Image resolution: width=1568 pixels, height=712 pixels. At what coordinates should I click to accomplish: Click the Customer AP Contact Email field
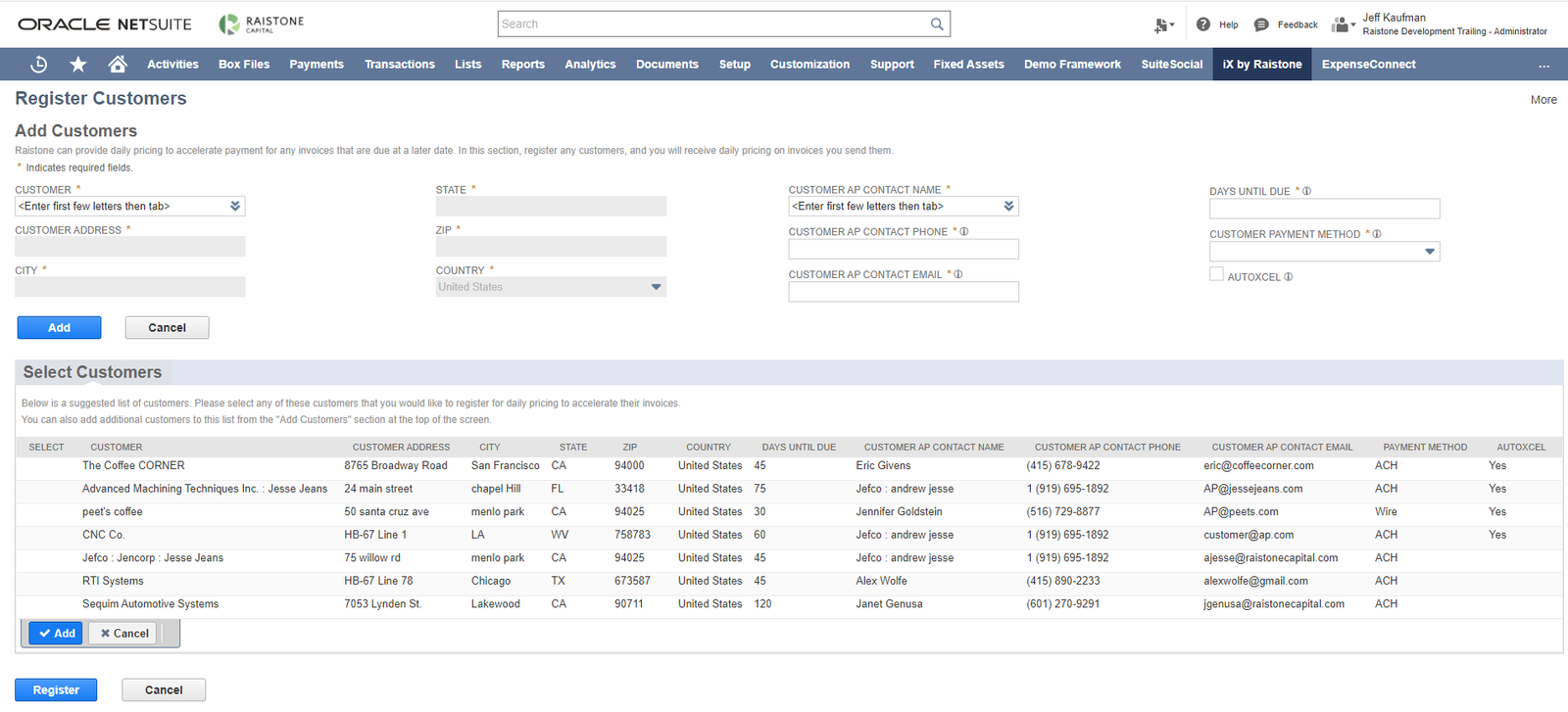(x=904, y=292)
